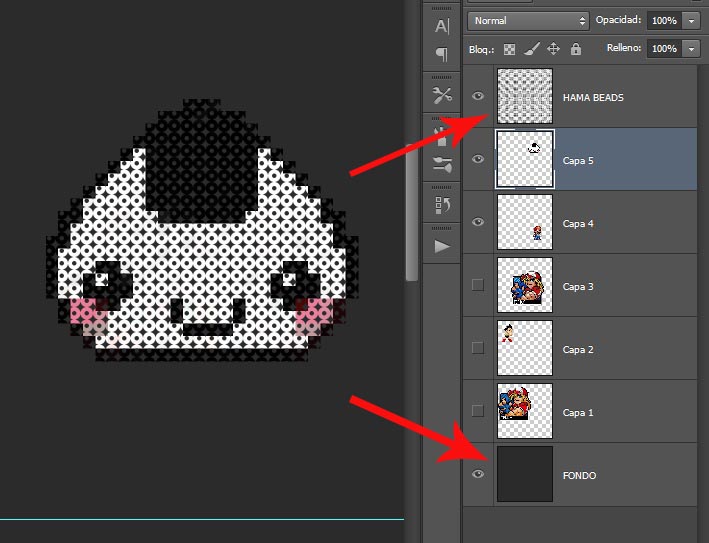Viewport: 709px width, 543px height.
Task: Open the Actions panel play icon
Action: point(442,246)
